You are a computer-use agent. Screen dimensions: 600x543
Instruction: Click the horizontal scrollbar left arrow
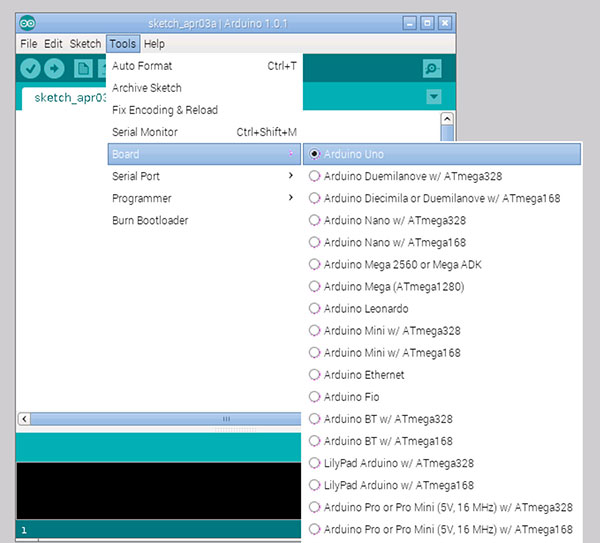tap(24, 419)
